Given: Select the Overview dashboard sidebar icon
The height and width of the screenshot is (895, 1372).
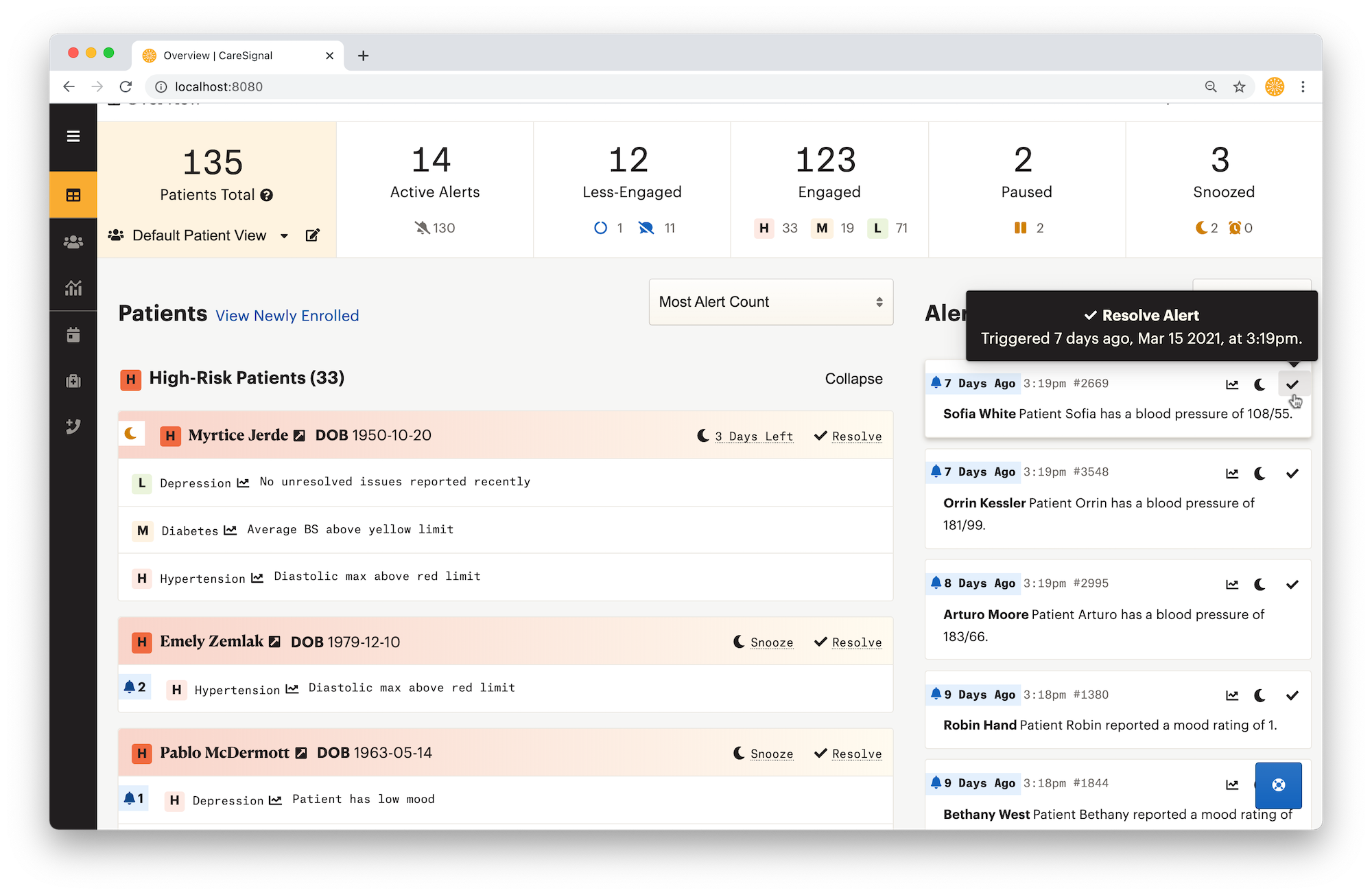Looking at the screenshot, I should coord(73,196).
